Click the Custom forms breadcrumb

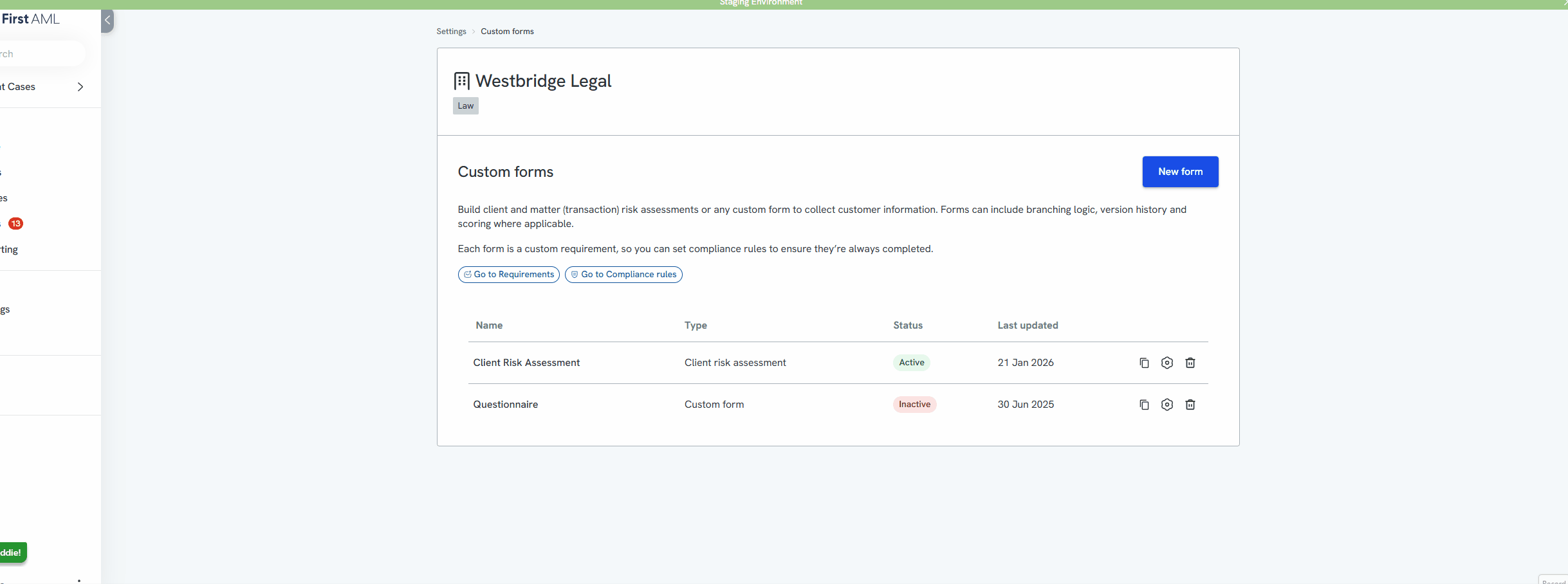pos(507,32)
